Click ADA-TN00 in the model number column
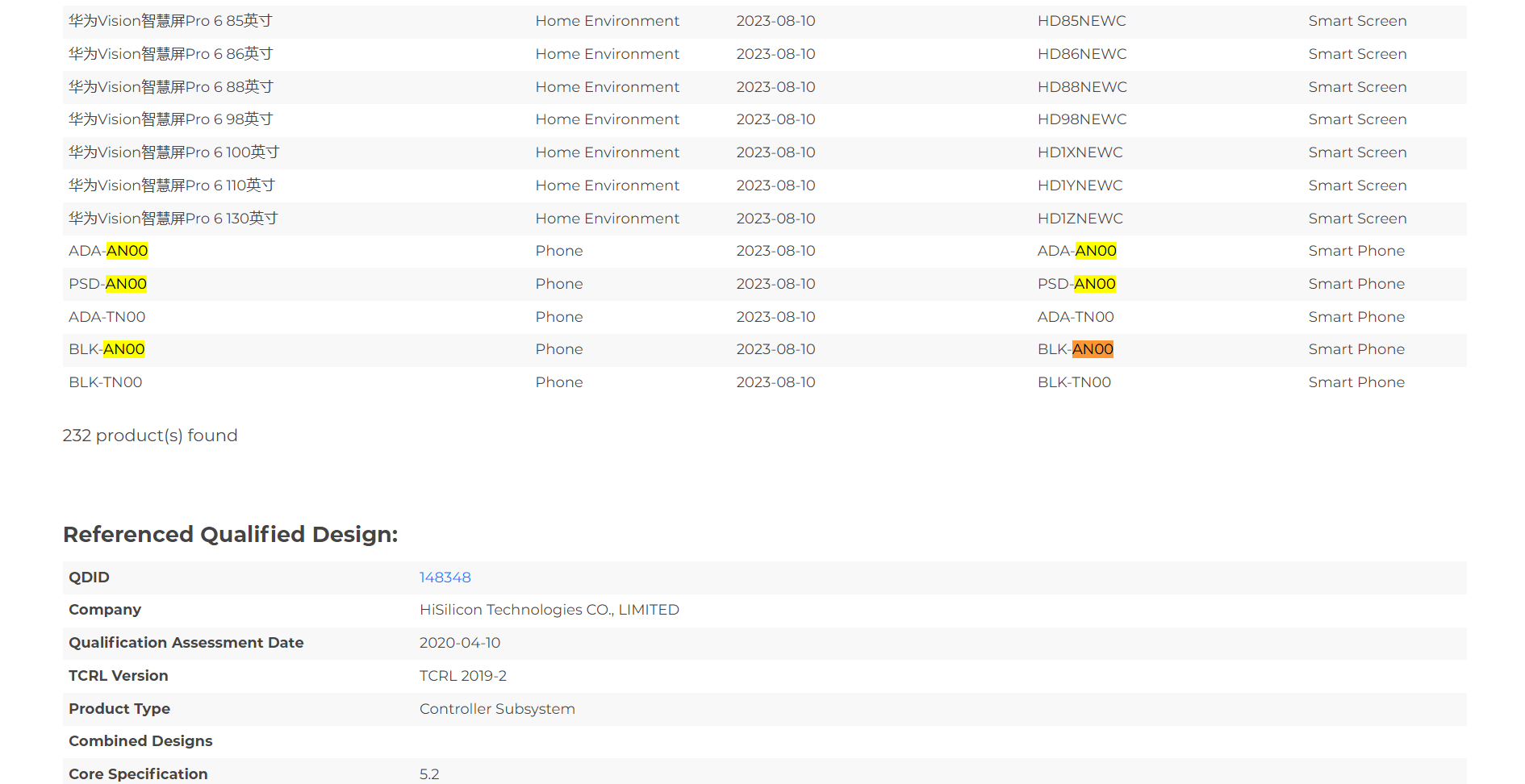Image resolution: width=1525 pixels, height=784 pixels. point(1076,317)
